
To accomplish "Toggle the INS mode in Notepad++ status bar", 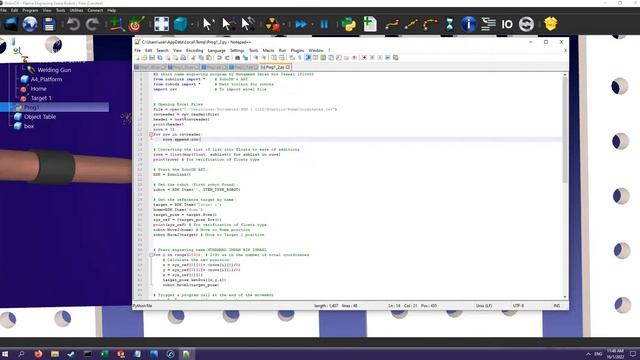I will (556, 306).
